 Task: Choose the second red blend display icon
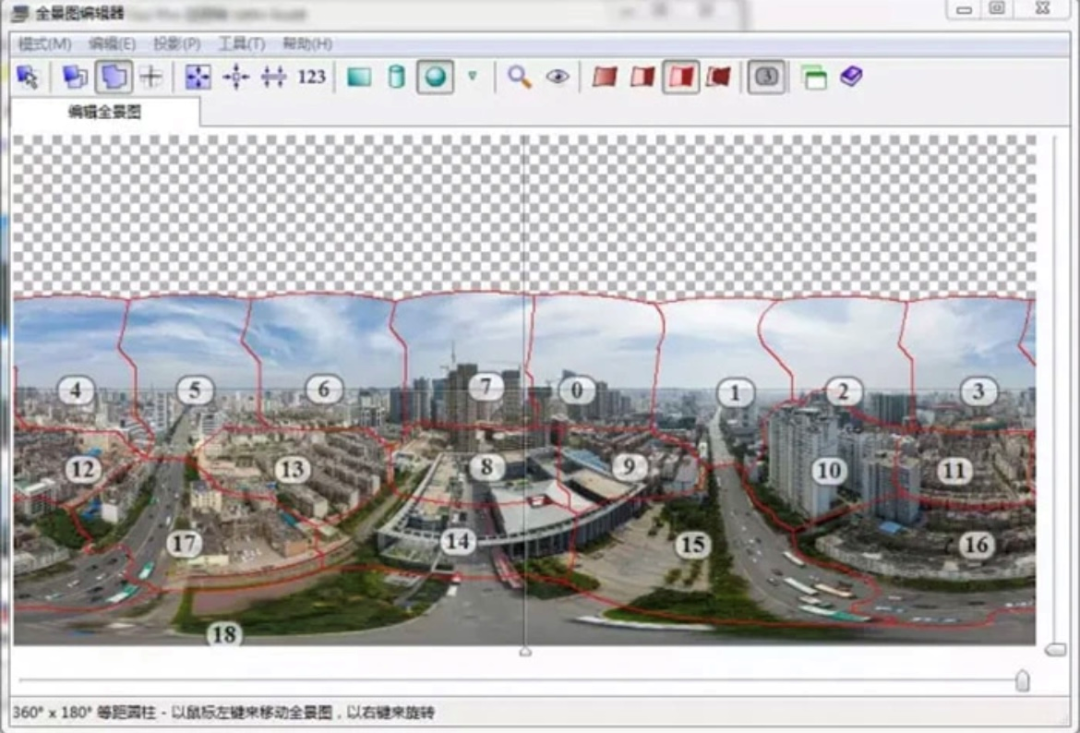(x=642, y=76)
